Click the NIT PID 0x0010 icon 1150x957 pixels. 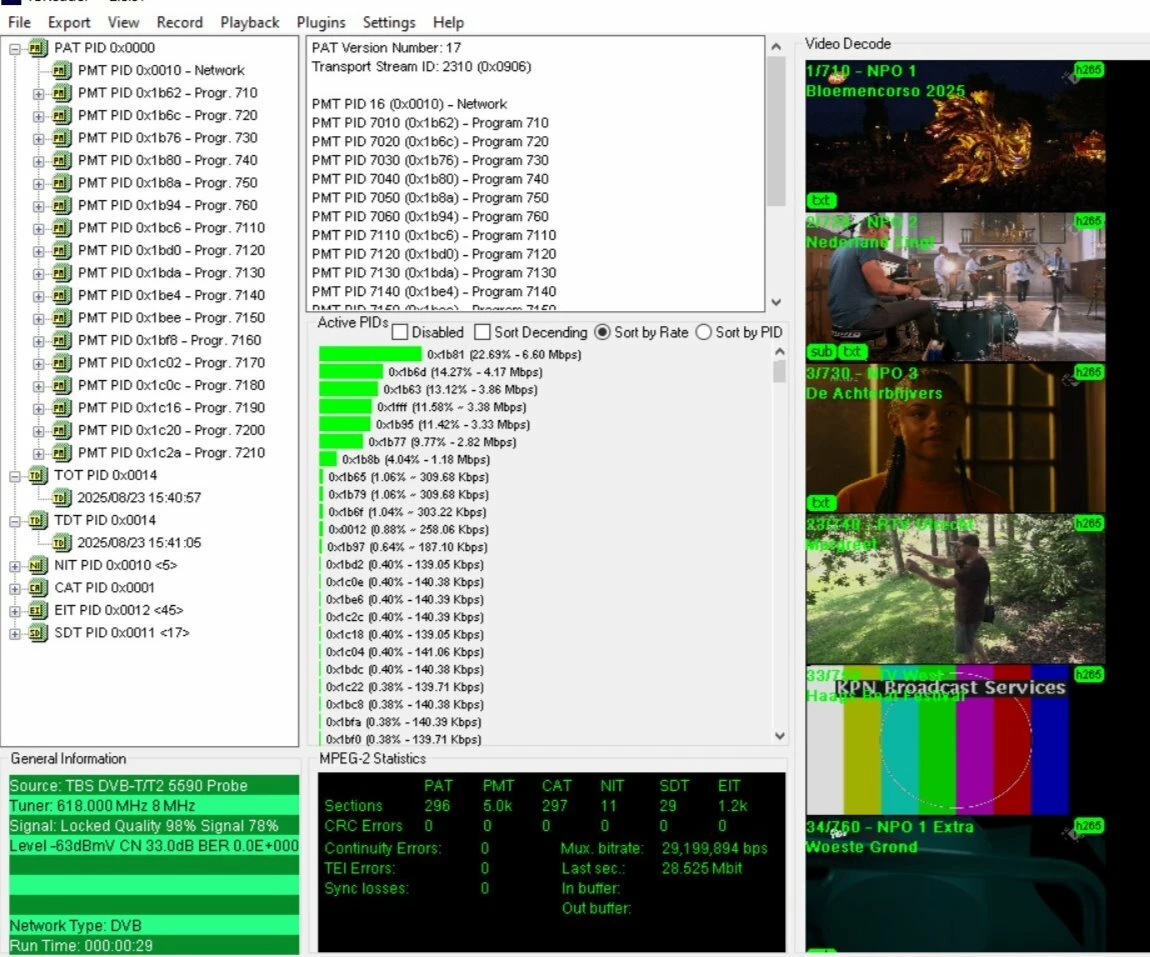point(37,565)
